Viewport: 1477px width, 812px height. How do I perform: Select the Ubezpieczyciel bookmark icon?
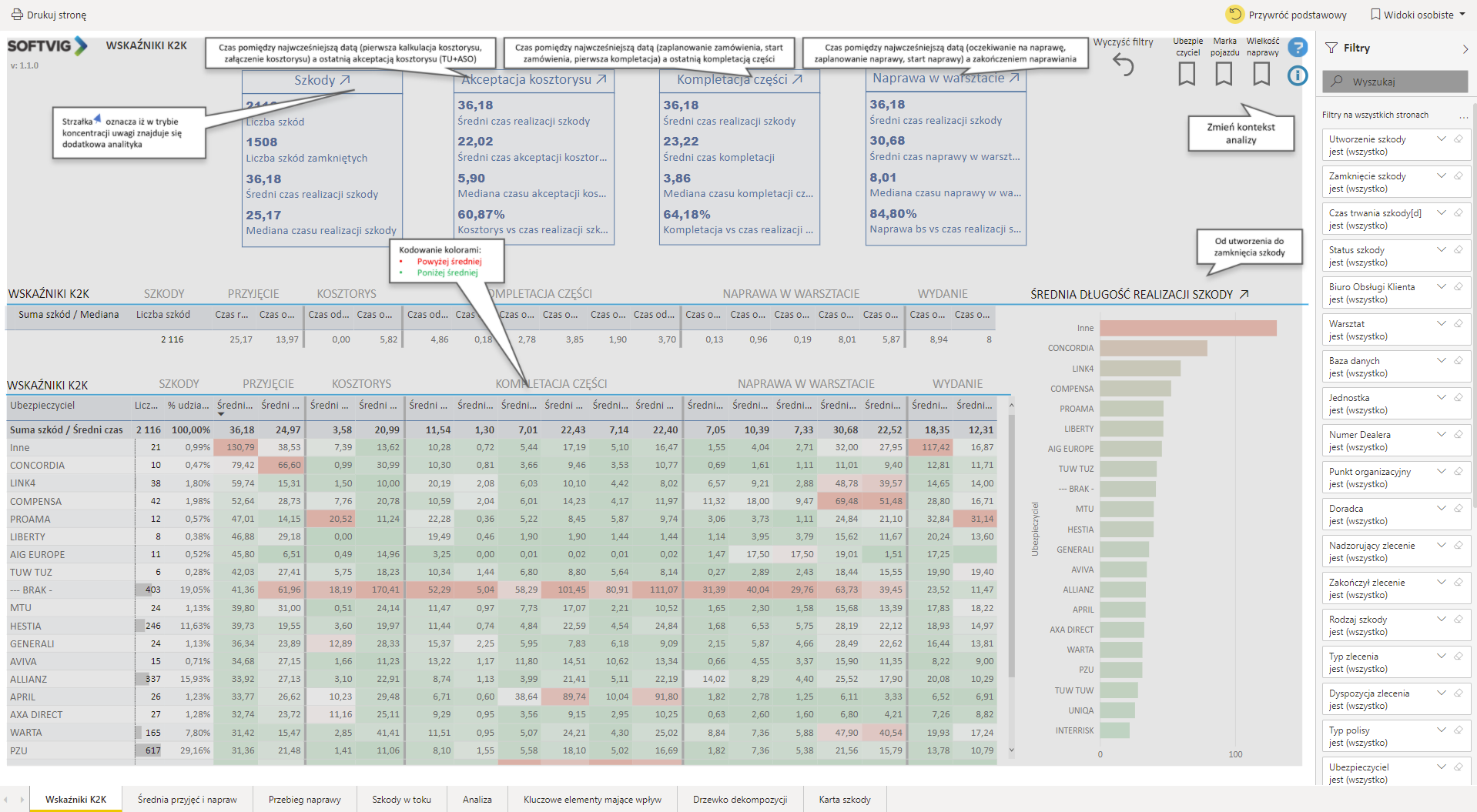pos(1187,74)
